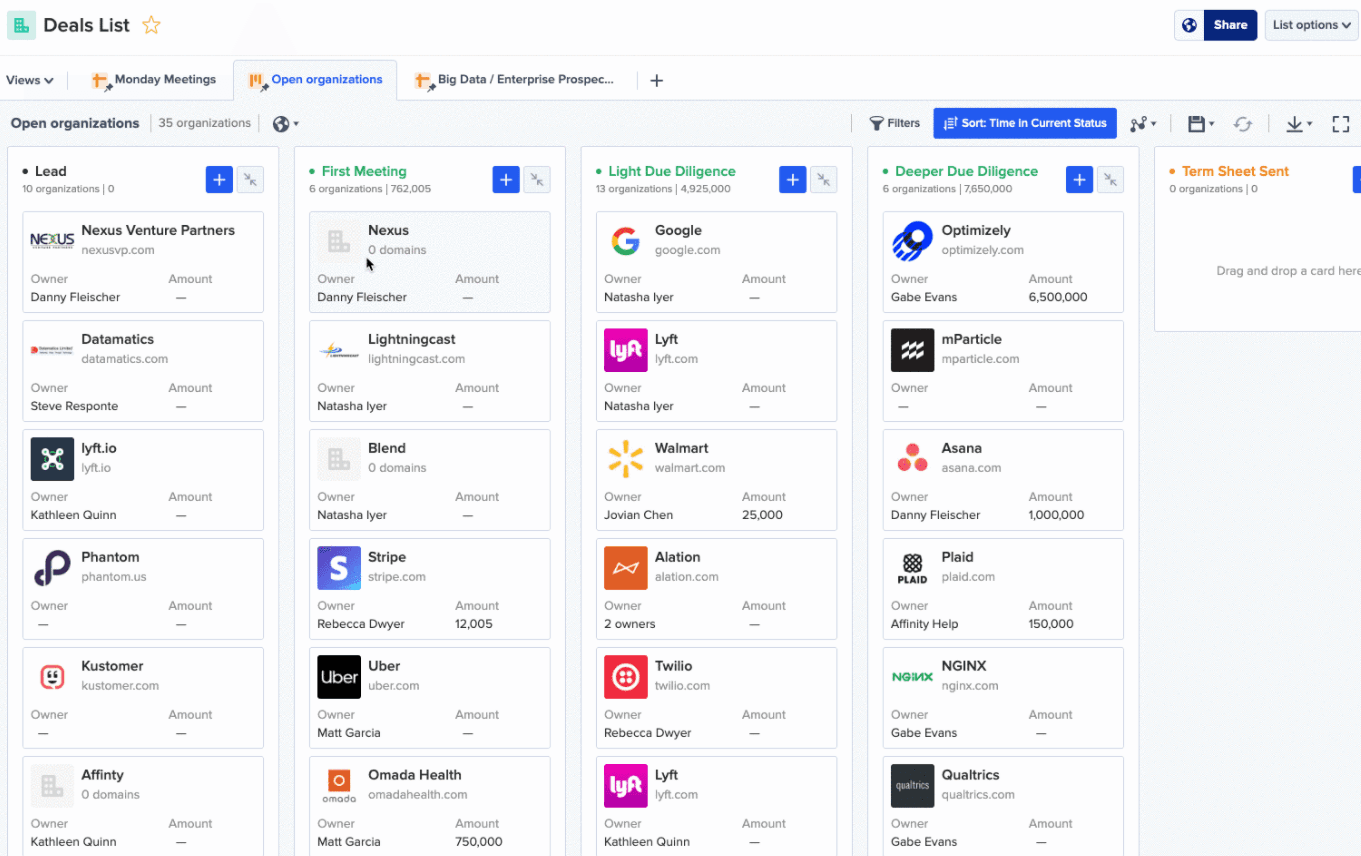Collapse the First Meeting column

click(x=537, y=179)
